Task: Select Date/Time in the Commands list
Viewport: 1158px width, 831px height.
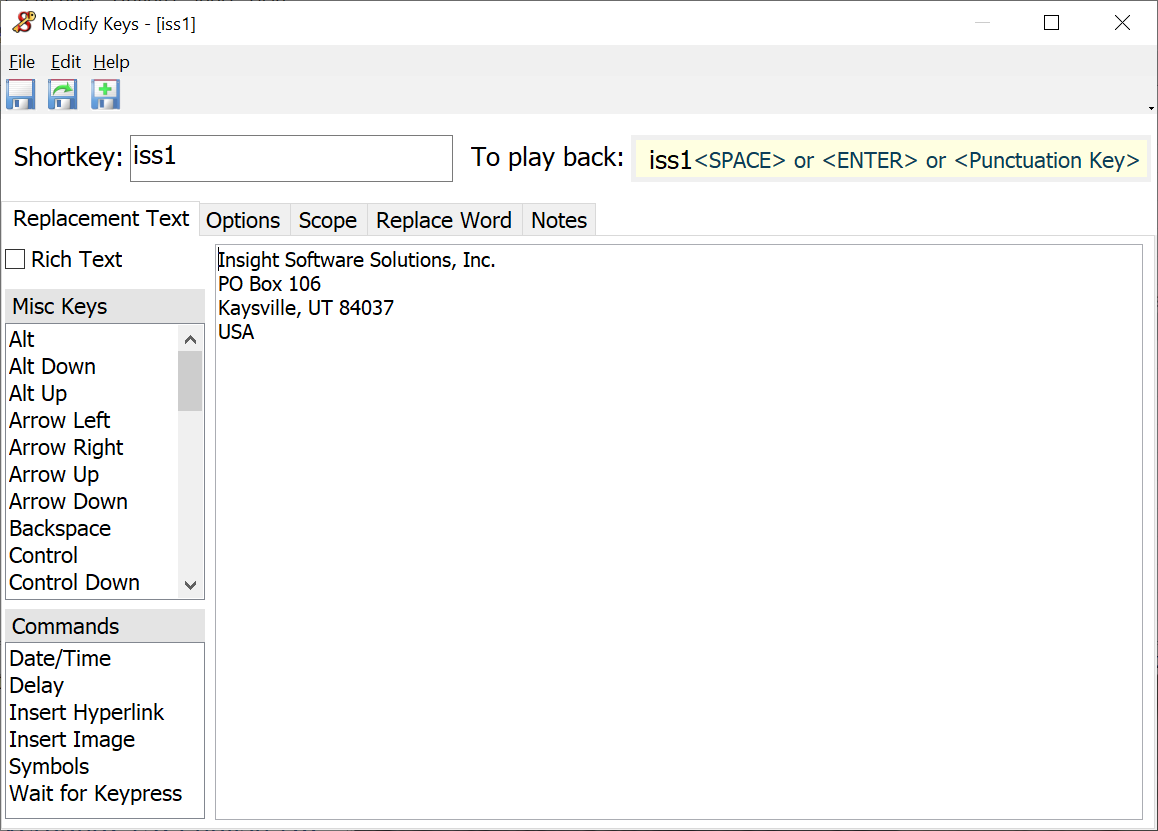Action: (60, 659)
